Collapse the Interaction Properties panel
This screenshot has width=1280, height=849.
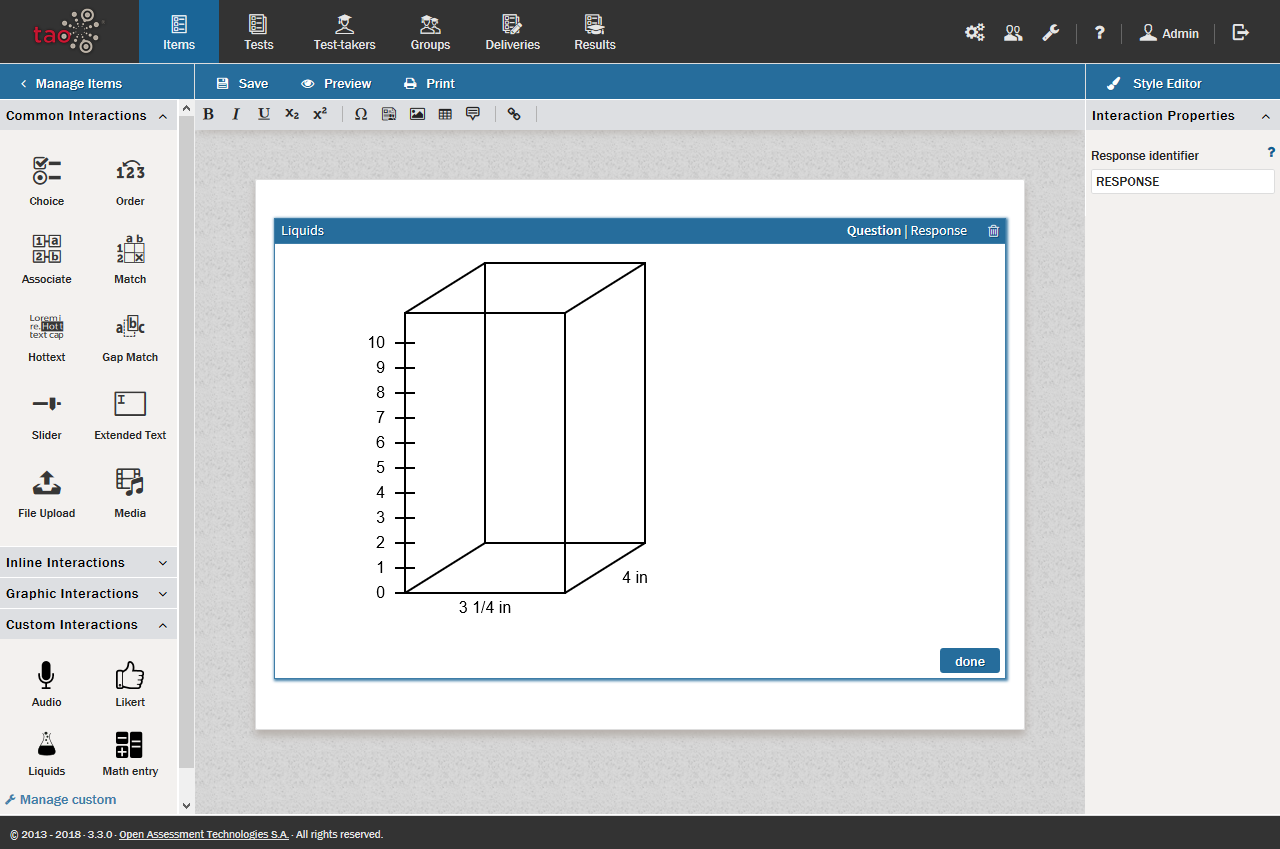tap(1265, 116)
